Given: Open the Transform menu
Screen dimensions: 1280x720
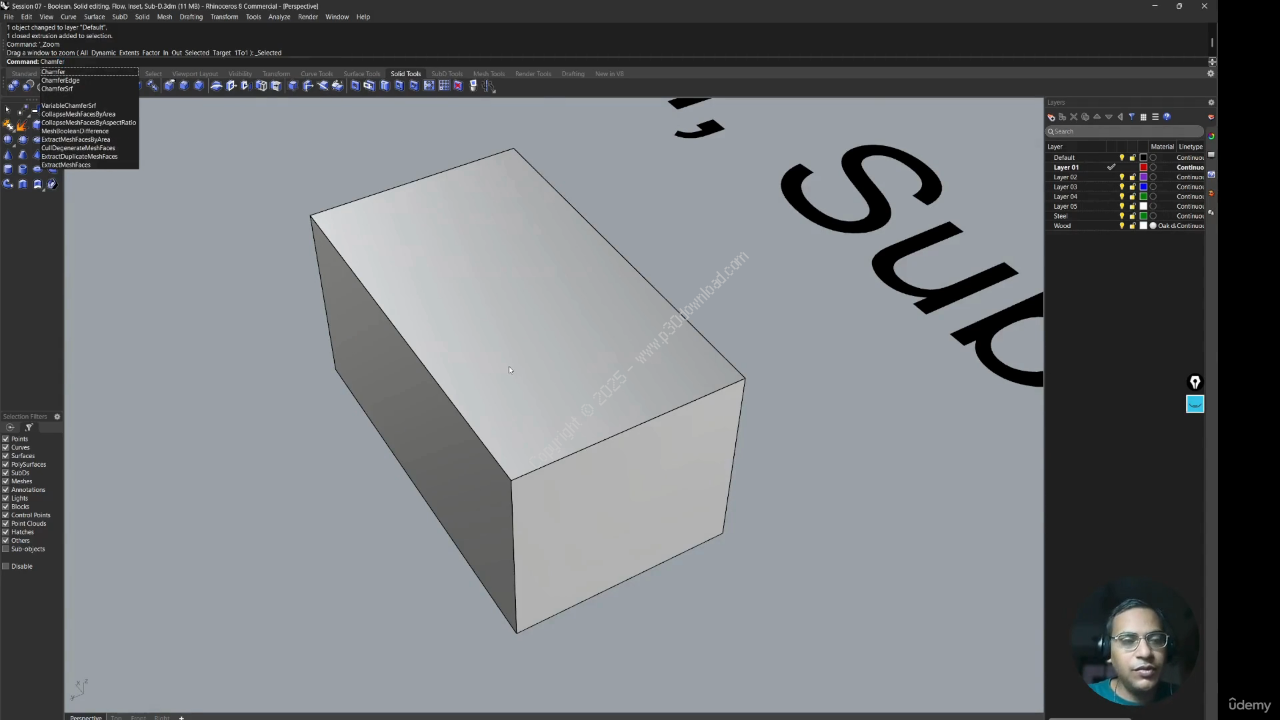Looking at the screenshot, I should point(224,17).
